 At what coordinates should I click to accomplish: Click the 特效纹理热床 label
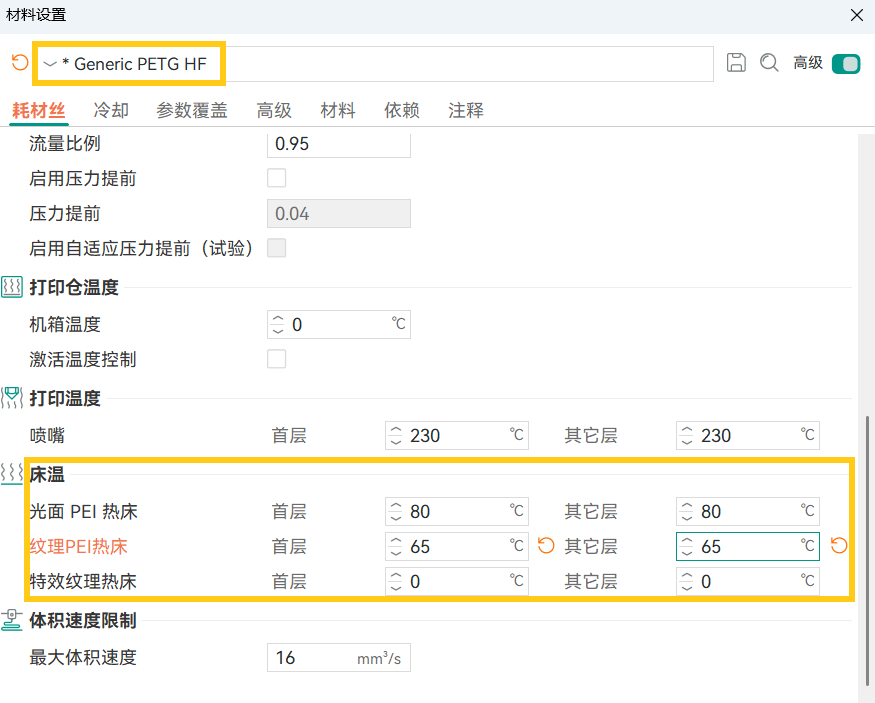pyautogui.click(x=83, y=581)
